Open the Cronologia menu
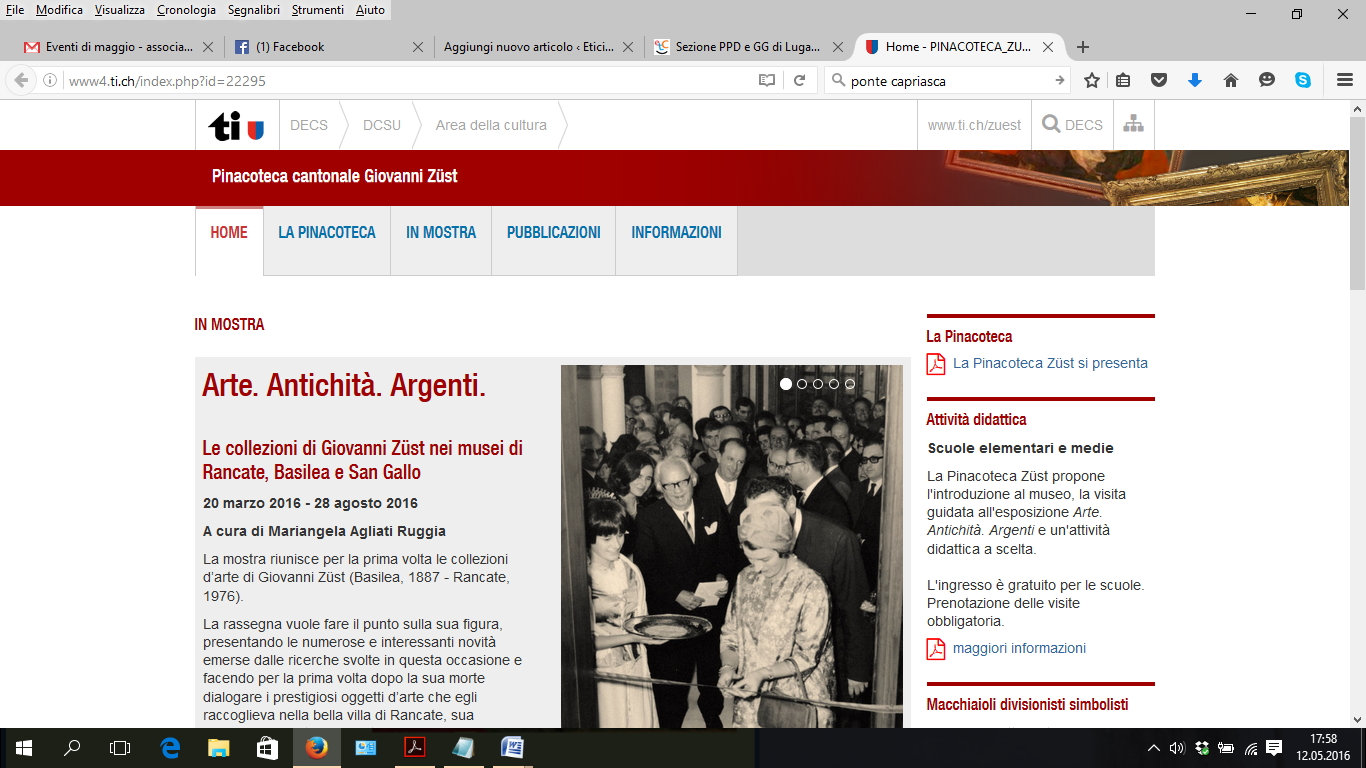1366x768 pixels. click(x=186, y=10)
